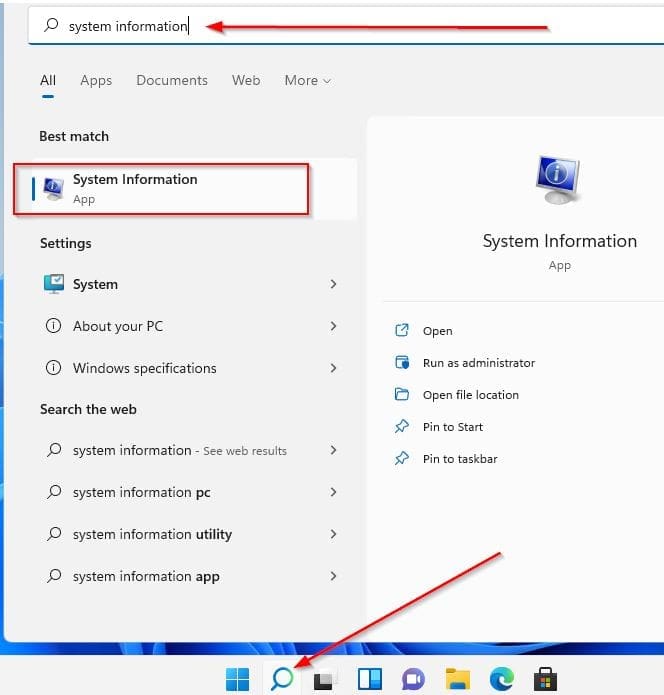Launch Microsoft Edge from the taskbar
664x695 pixels.
[501, 680]
